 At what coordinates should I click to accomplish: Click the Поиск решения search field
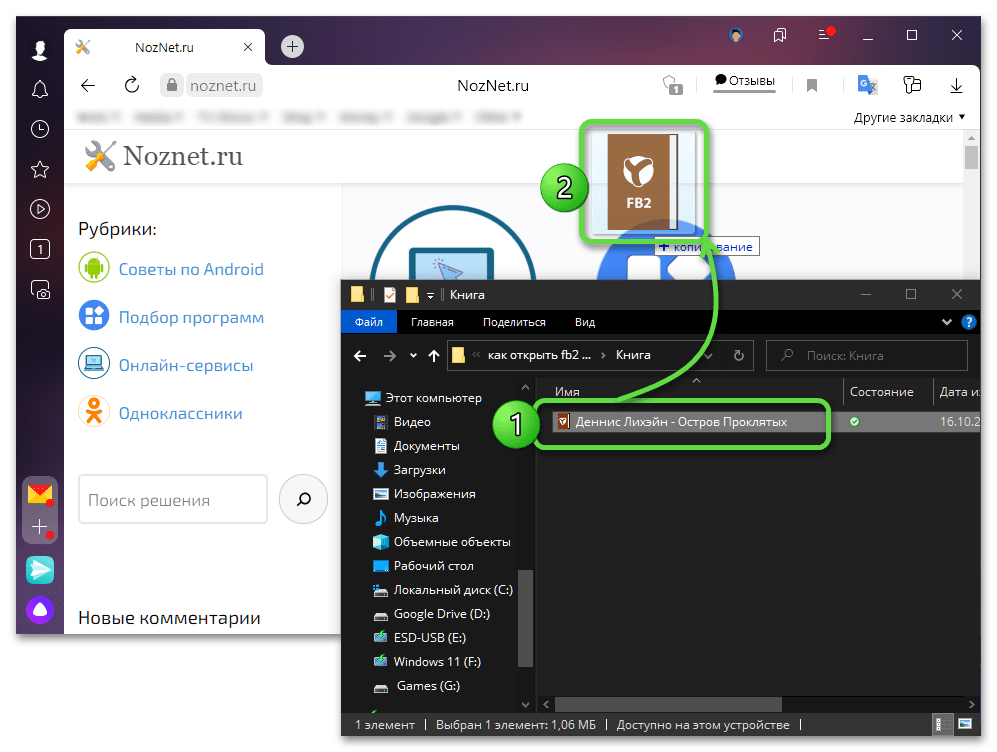(x=172, y=500)
